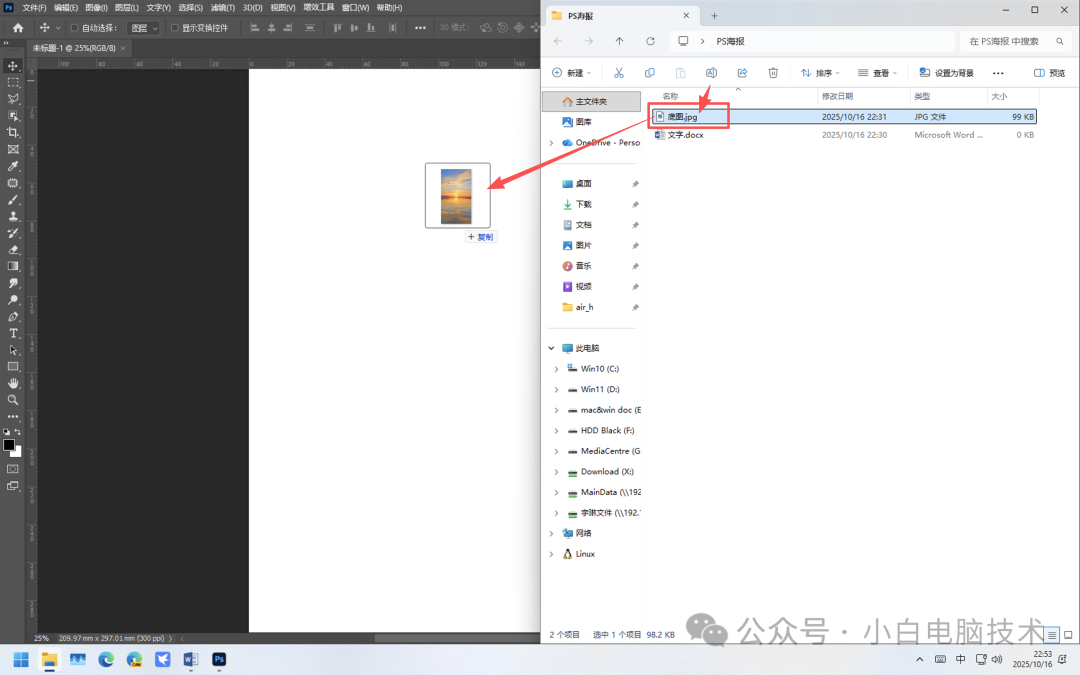Image resolution: width=1080 pixels, height=675 pixels.
Task: Open the 排序 sort dropdown
Action: tap(820, 72)
